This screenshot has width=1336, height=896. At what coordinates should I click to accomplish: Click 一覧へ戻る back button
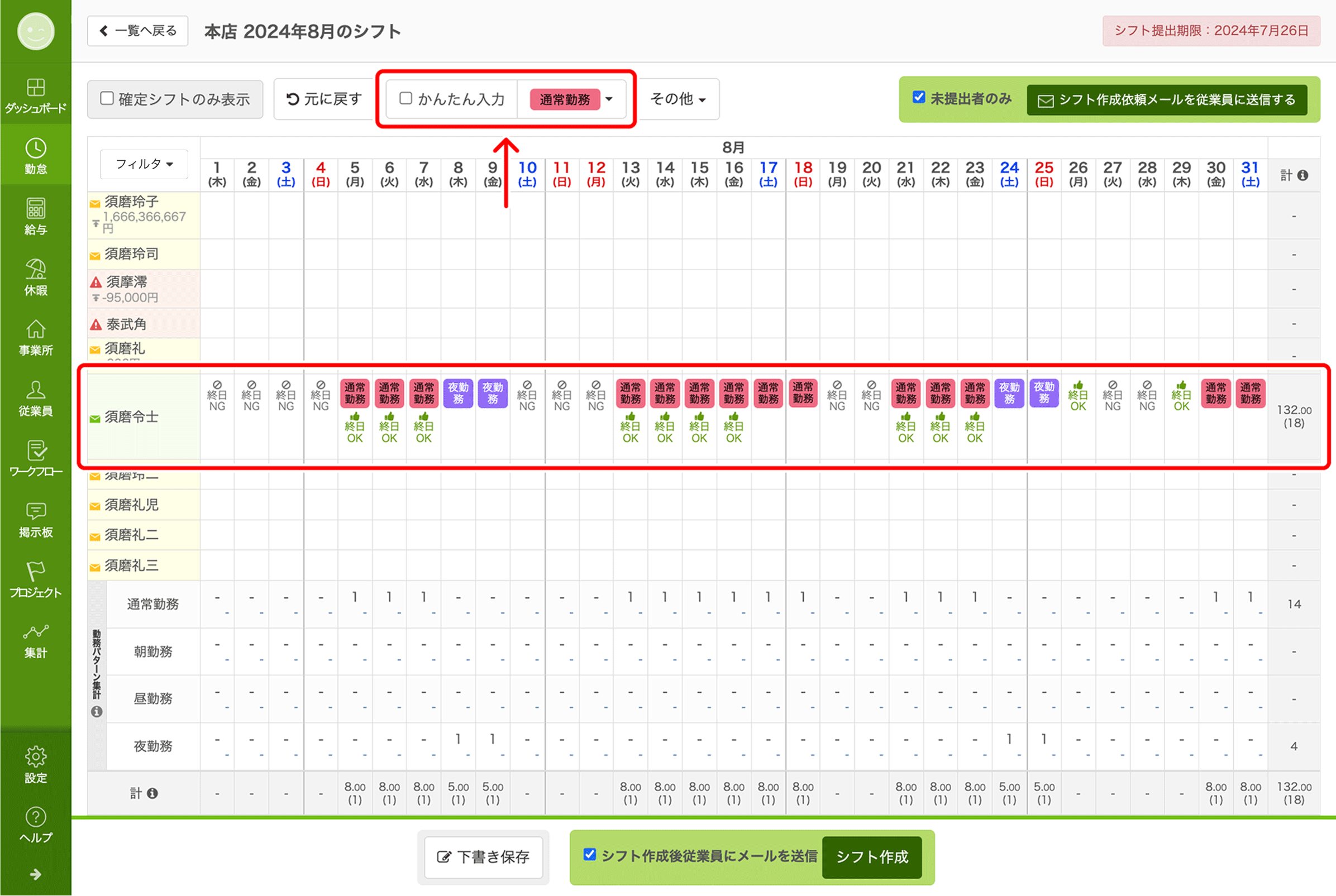[138, 31]
